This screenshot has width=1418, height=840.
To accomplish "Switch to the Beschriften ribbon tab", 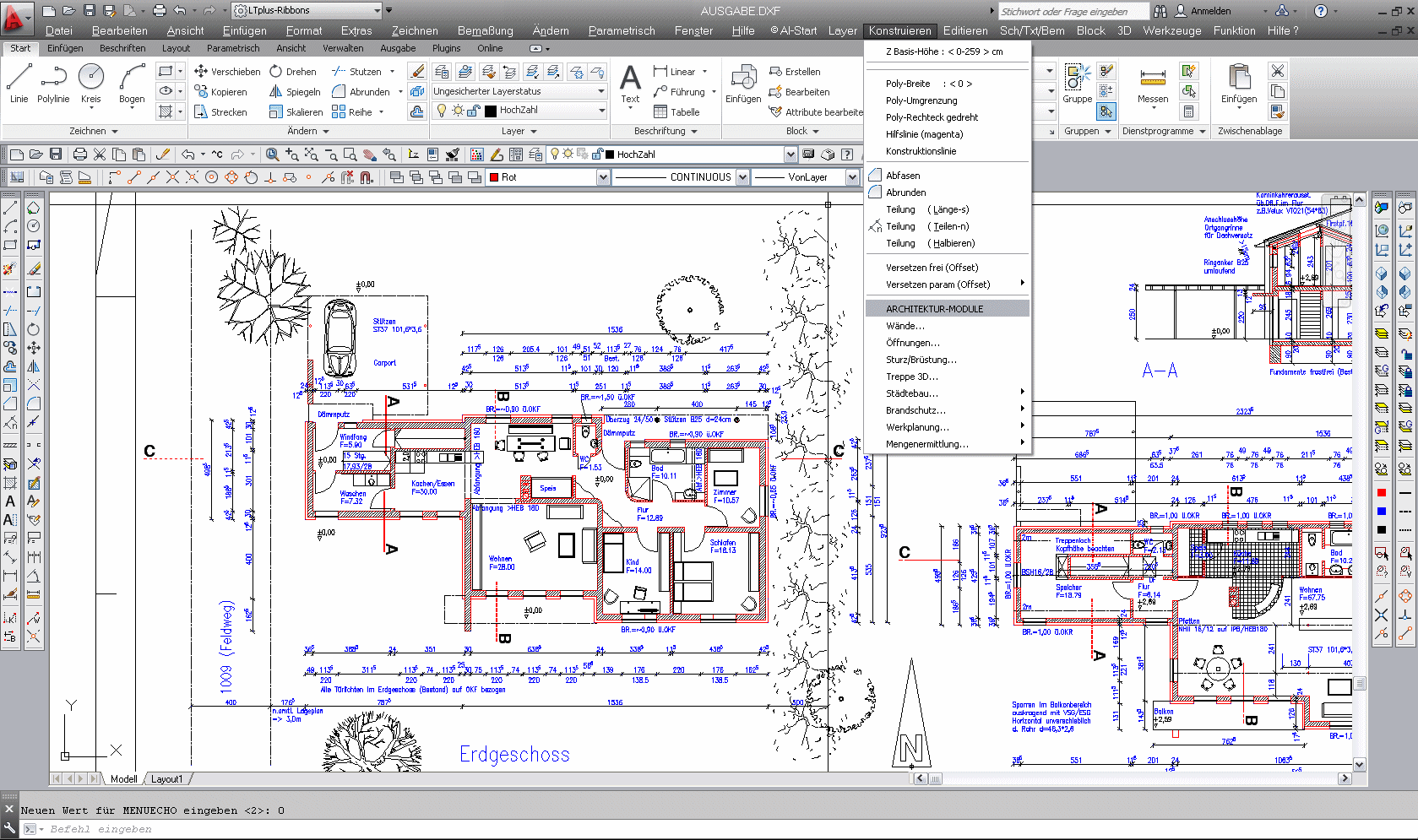I will pos(122,48).
